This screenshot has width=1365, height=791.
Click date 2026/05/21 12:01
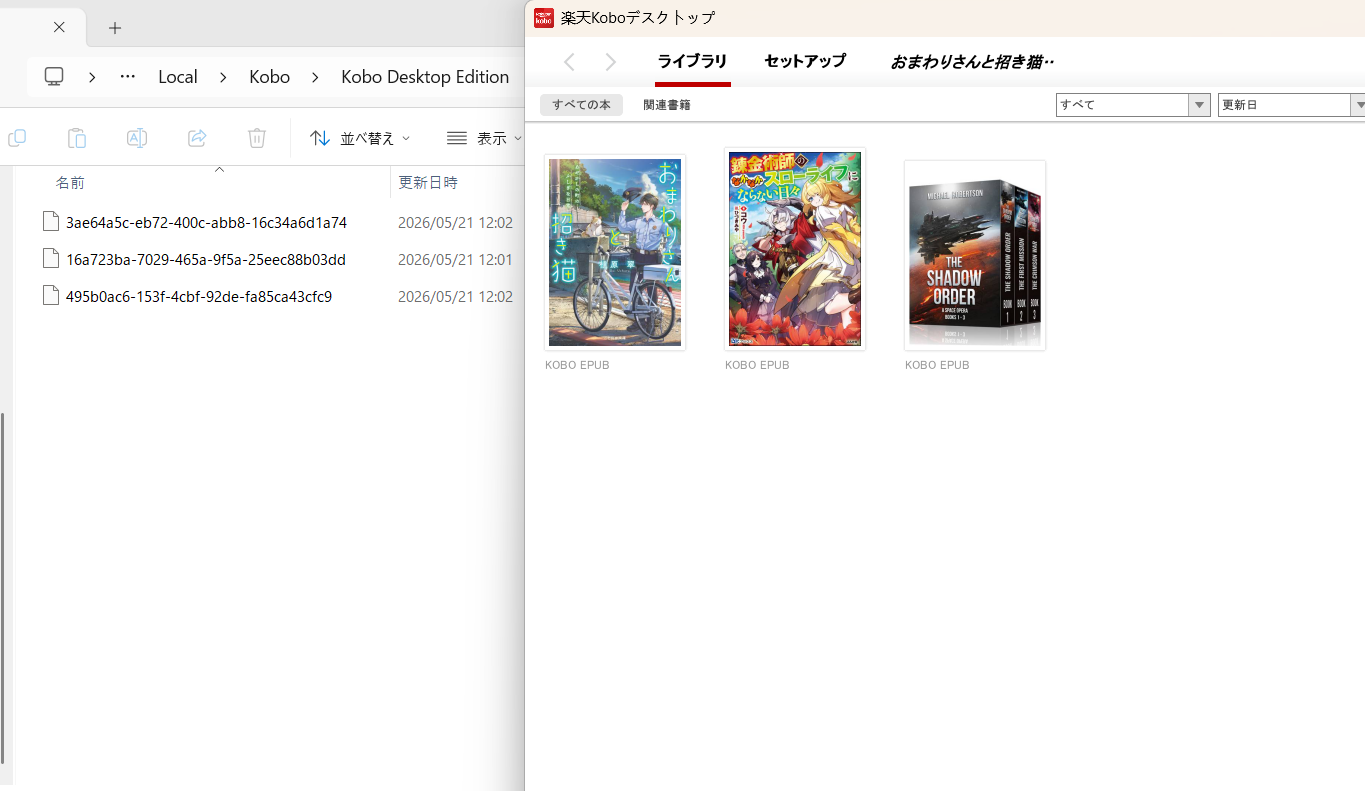pyautogui.click(x=455, y=259)
